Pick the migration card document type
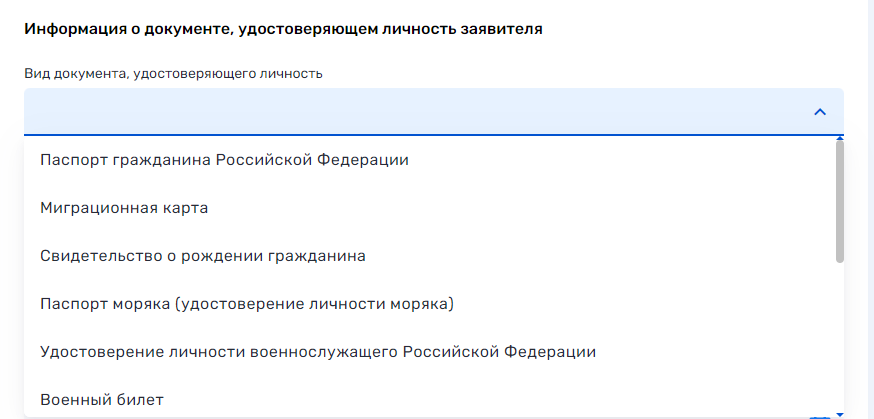This screenshot has height=419, width=874. click(x=124, y=208)
